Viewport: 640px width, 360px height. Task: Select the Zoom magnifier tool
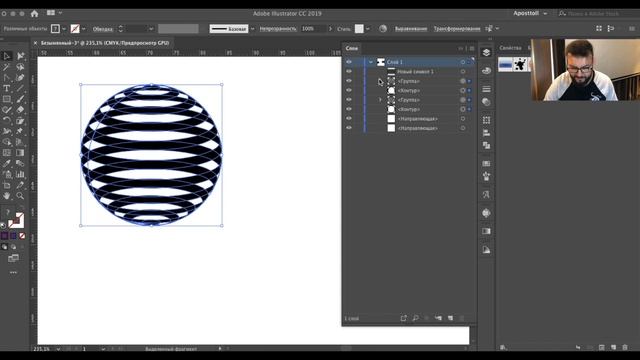point(20,196)
